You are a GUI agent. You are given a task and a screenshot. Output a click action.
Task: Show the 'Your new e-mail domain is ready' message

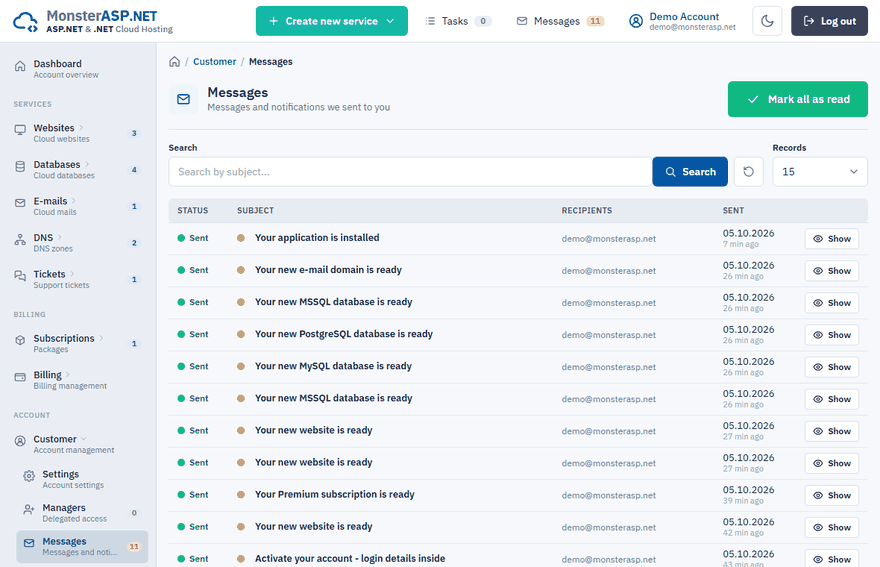click(832, 271)
